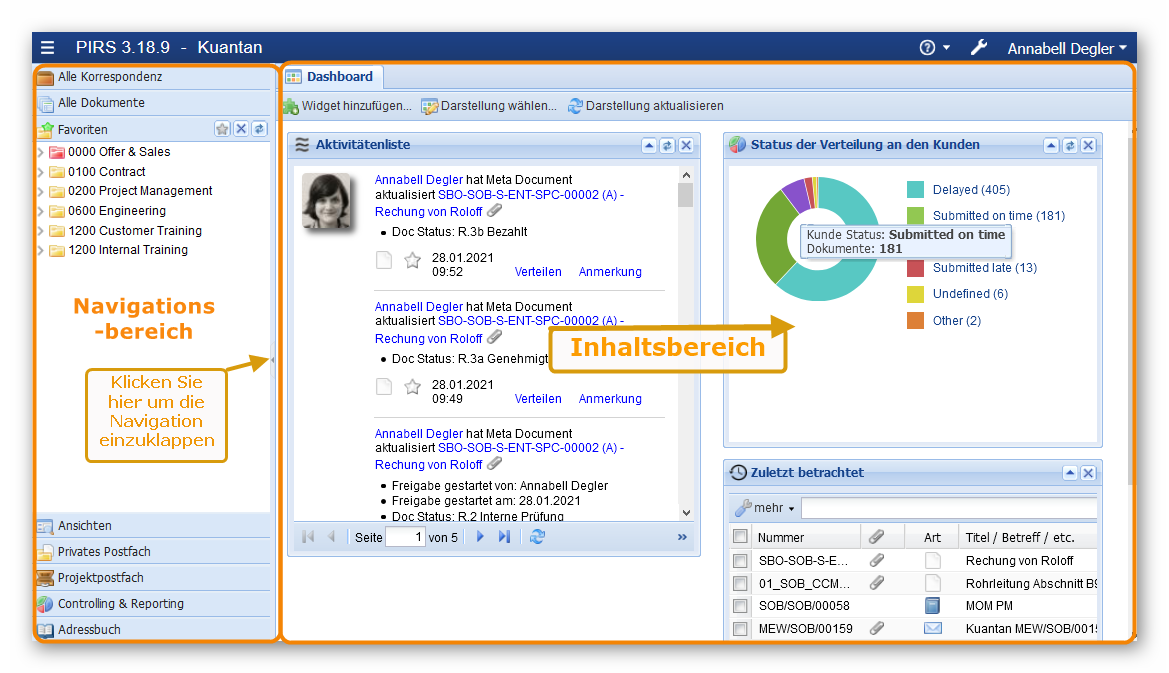
Task: Go to next page in Aktivitätenliste
Action: (480, 537)
